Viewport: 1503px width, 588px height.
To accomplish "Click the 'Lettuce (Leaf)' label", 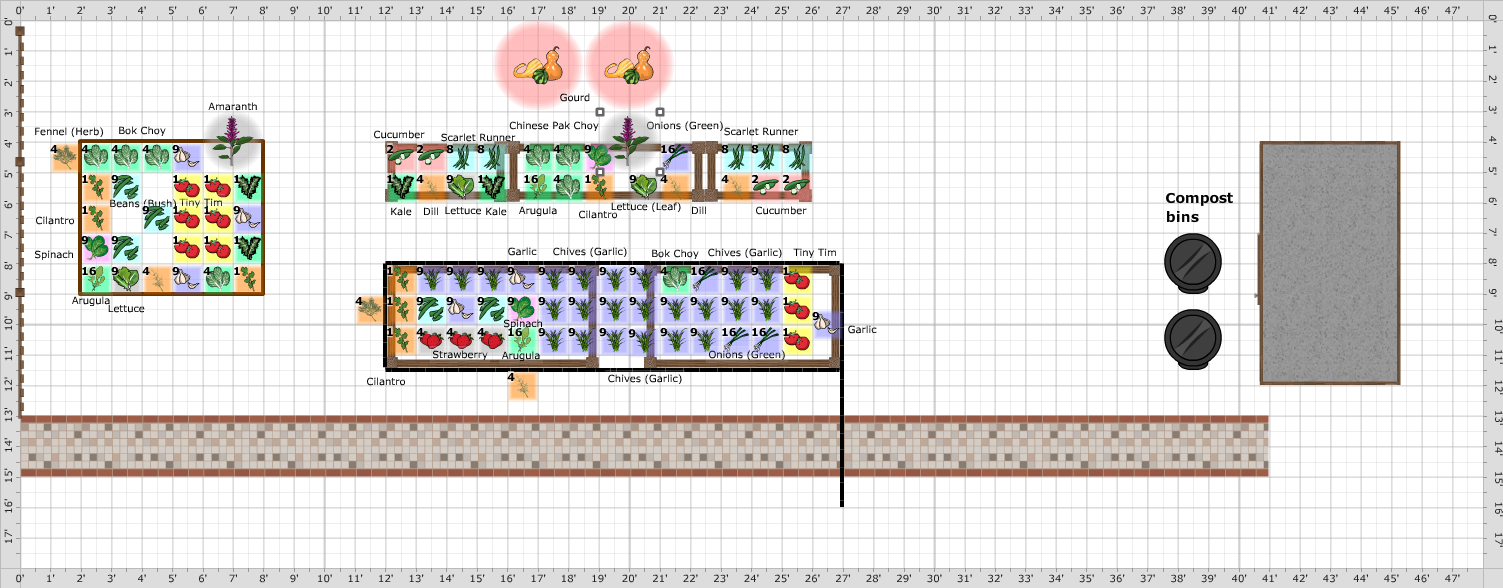I will click(x=646, y=206).
